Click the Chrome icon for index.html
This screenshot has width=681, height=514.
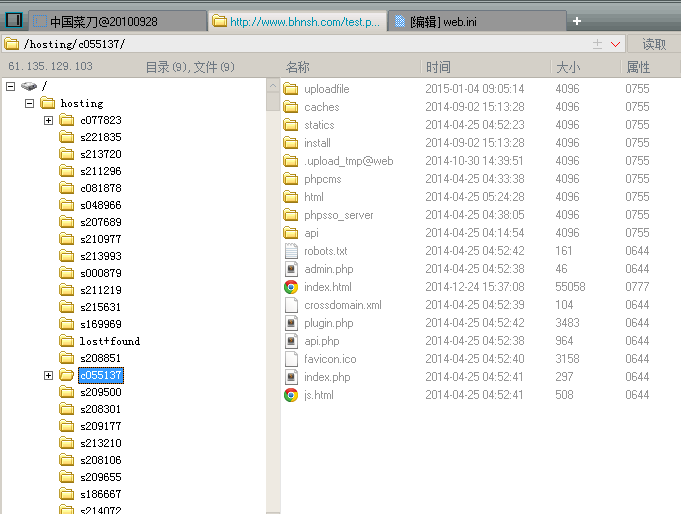[291, 287]
